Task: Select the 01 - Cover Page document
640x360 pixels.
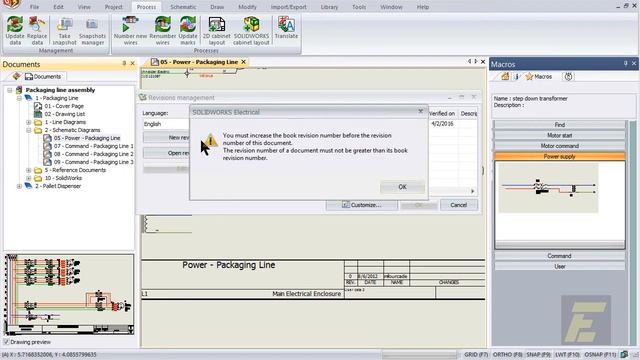Action: (x=64, y=106)
